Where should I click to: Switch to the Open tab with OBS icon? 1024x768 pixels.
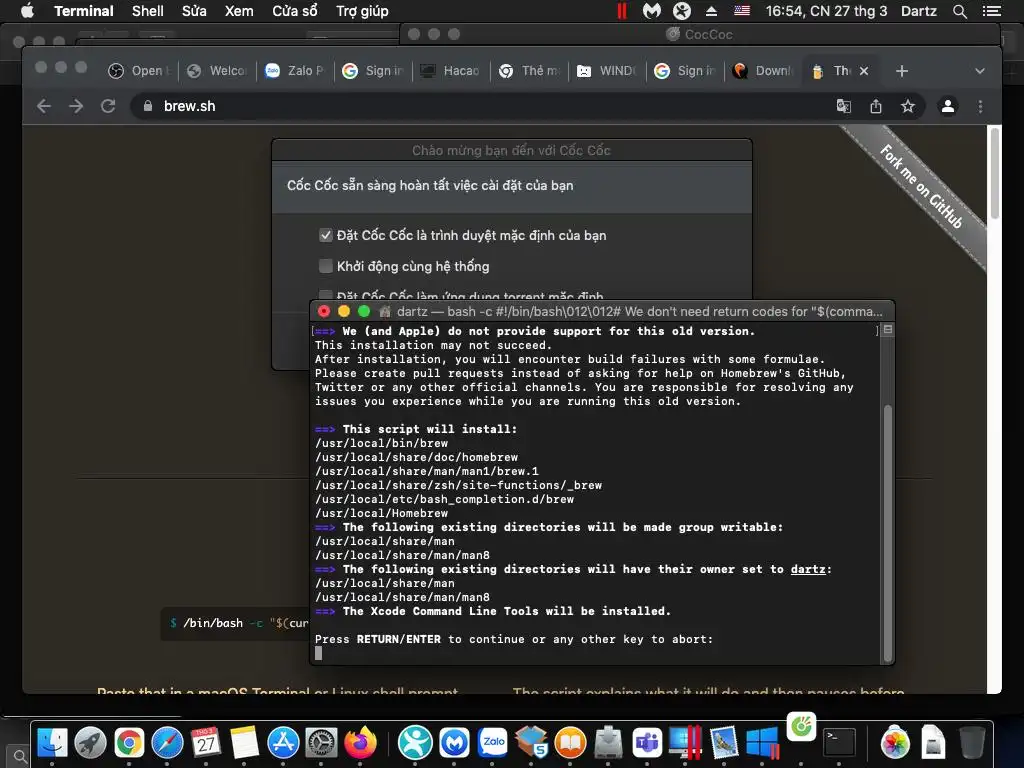click(139, 71)
